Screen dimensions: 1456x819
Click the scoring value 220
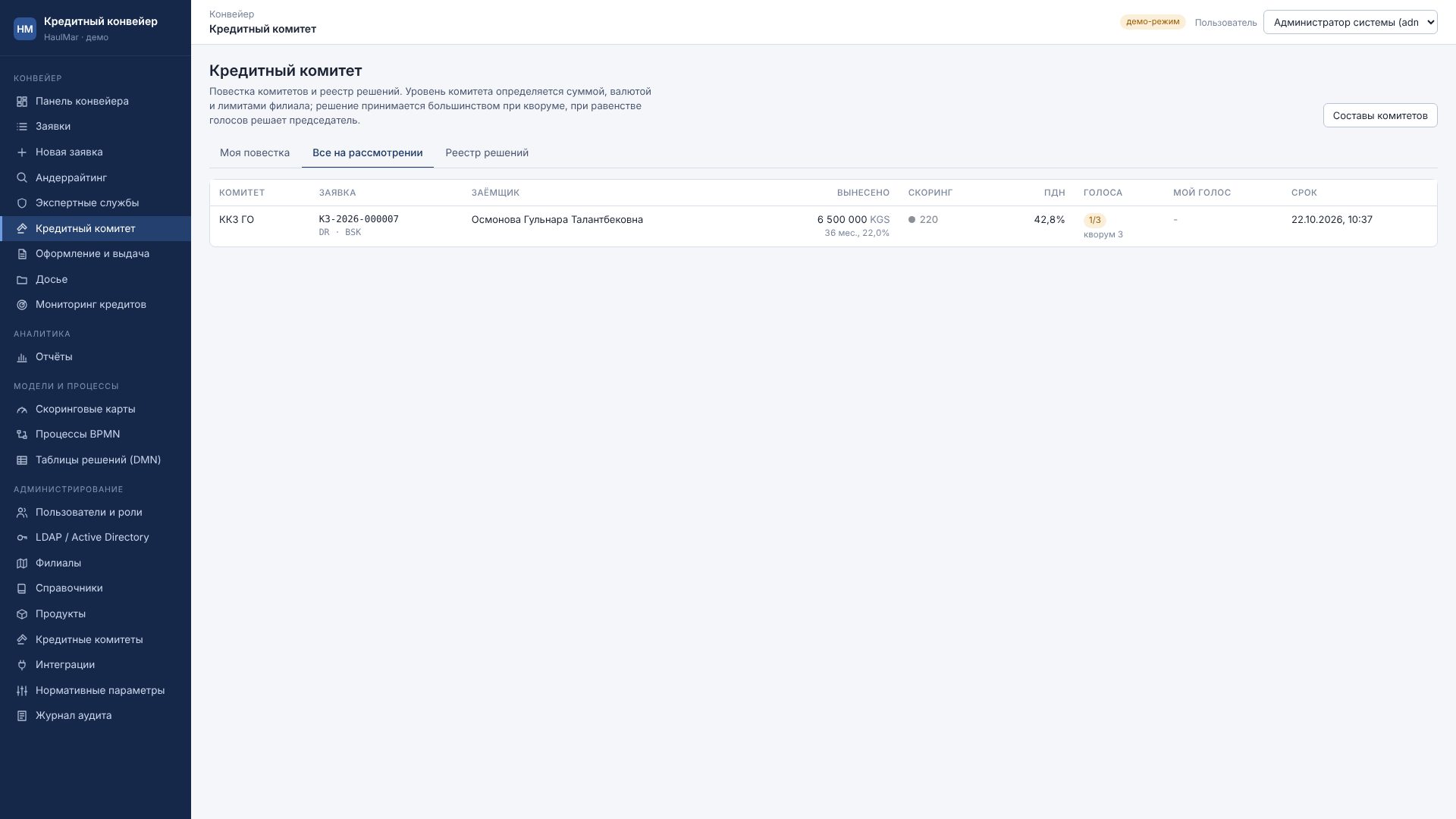(928, 220)
